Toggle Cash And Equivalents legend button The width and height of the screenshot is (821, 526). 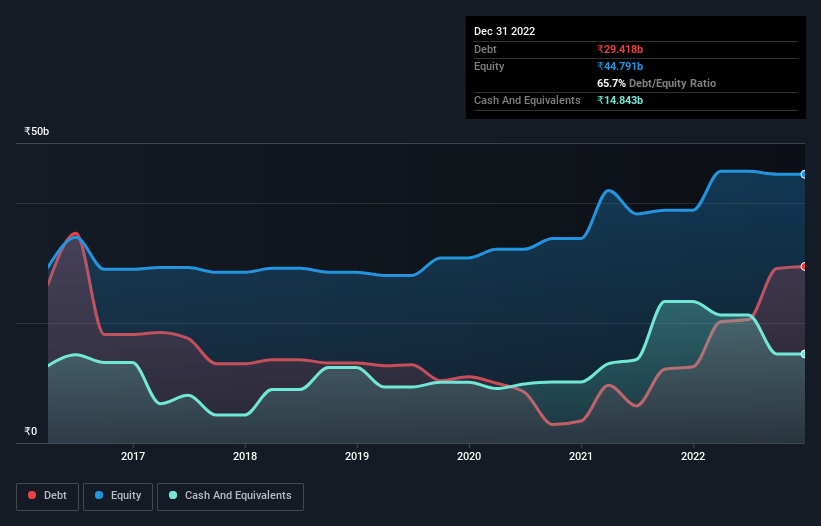click(x=230, y=496)
